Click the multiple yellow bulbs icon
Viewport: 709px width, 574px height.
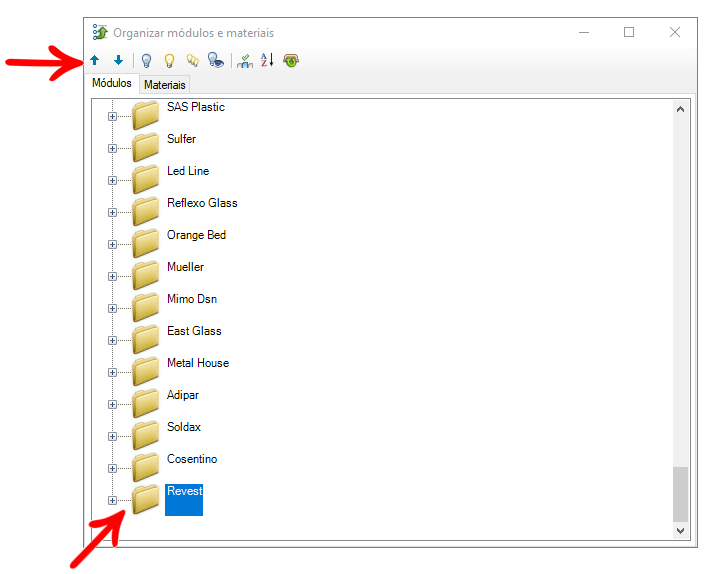point(193,60)
